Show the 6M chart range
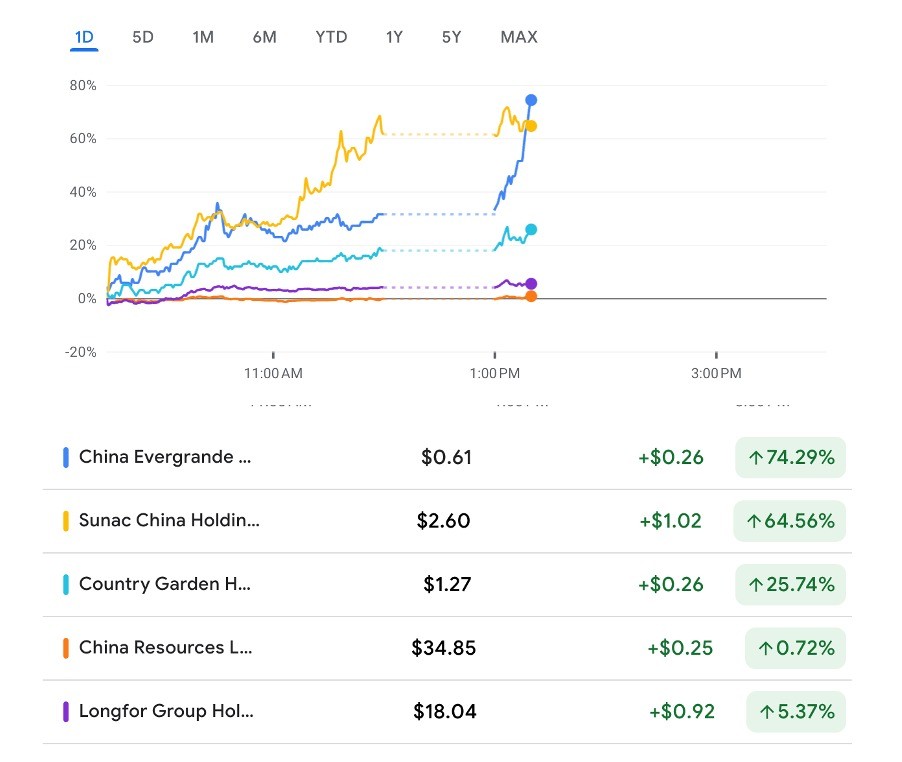Viewport: 902px width, 762px height. [265, 37]
